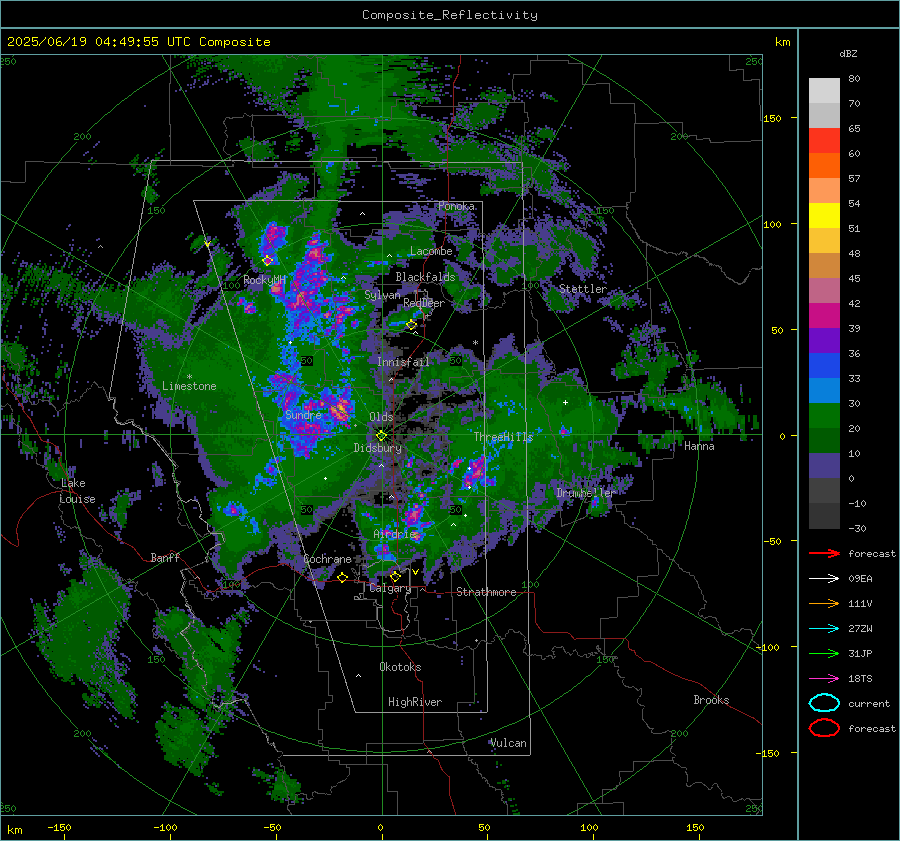The width and height of the screenshot is (900, 841).
Task: Select the green 30 dBZ color swatch
Action: 824,415
